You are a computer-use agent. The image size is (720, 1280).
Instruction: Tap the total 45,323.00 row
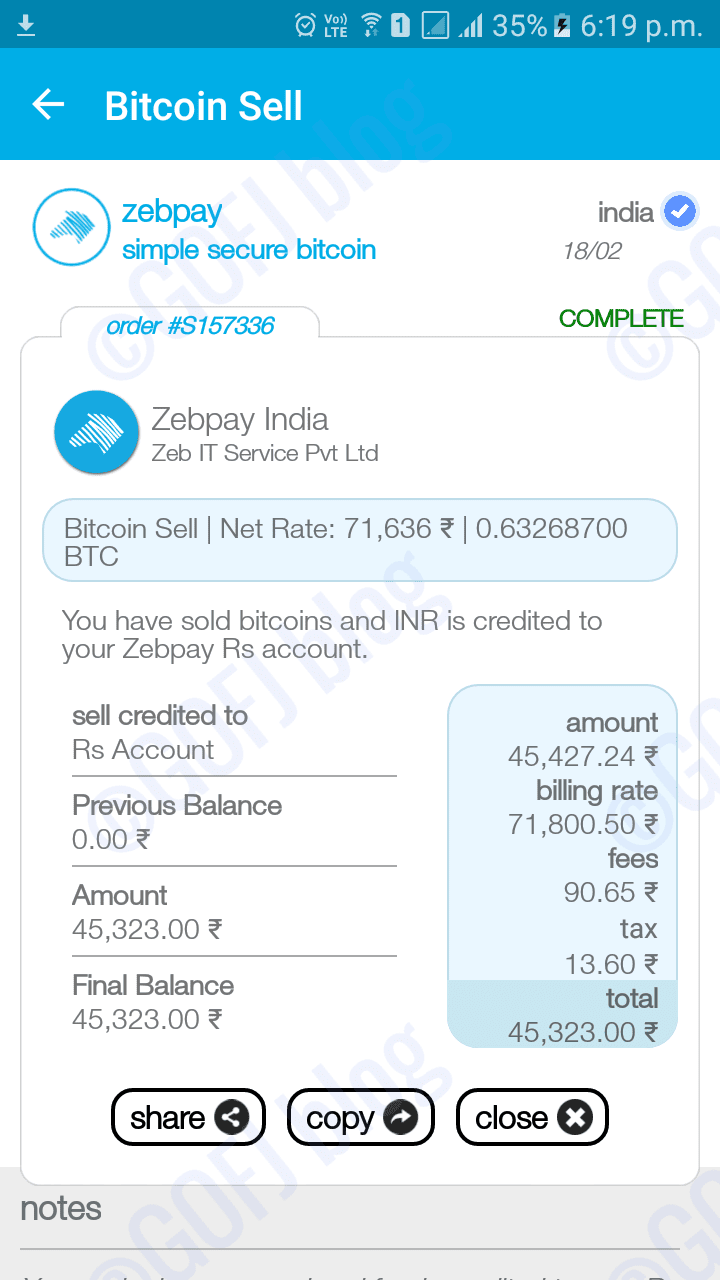point(562,1015)
